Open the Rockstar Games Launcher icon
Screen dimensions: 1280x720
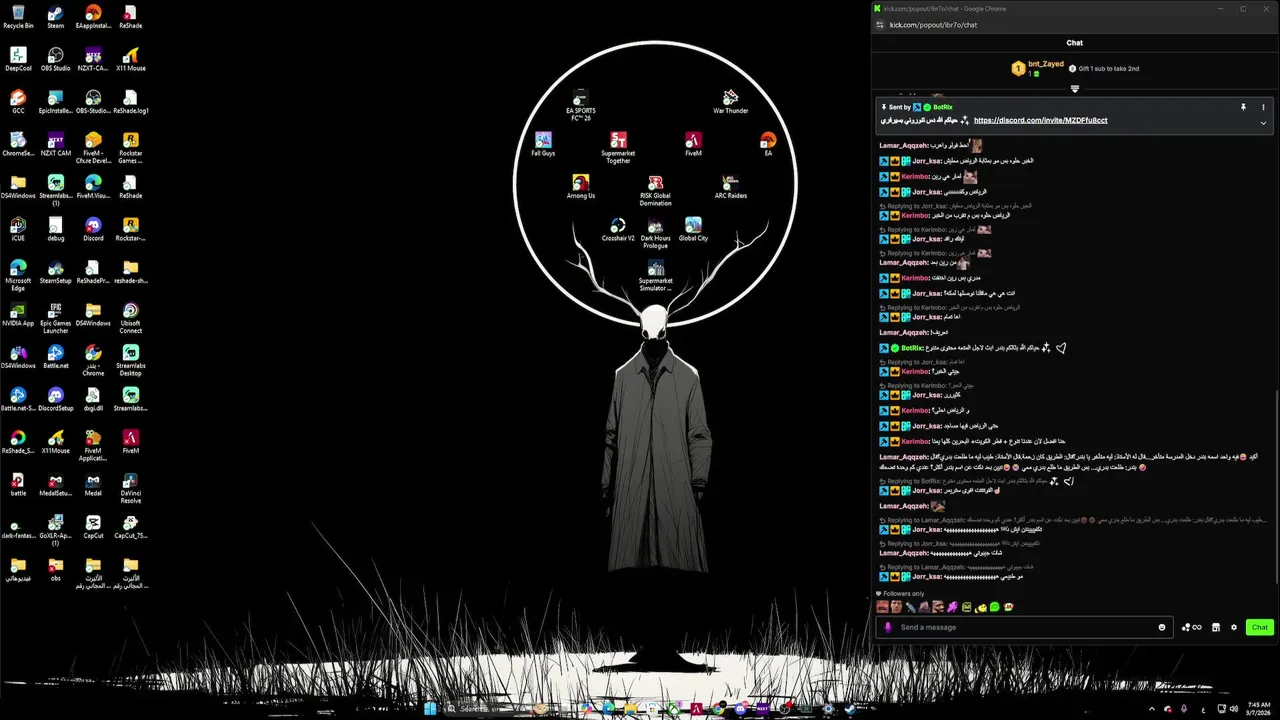[x=130, y=148]
